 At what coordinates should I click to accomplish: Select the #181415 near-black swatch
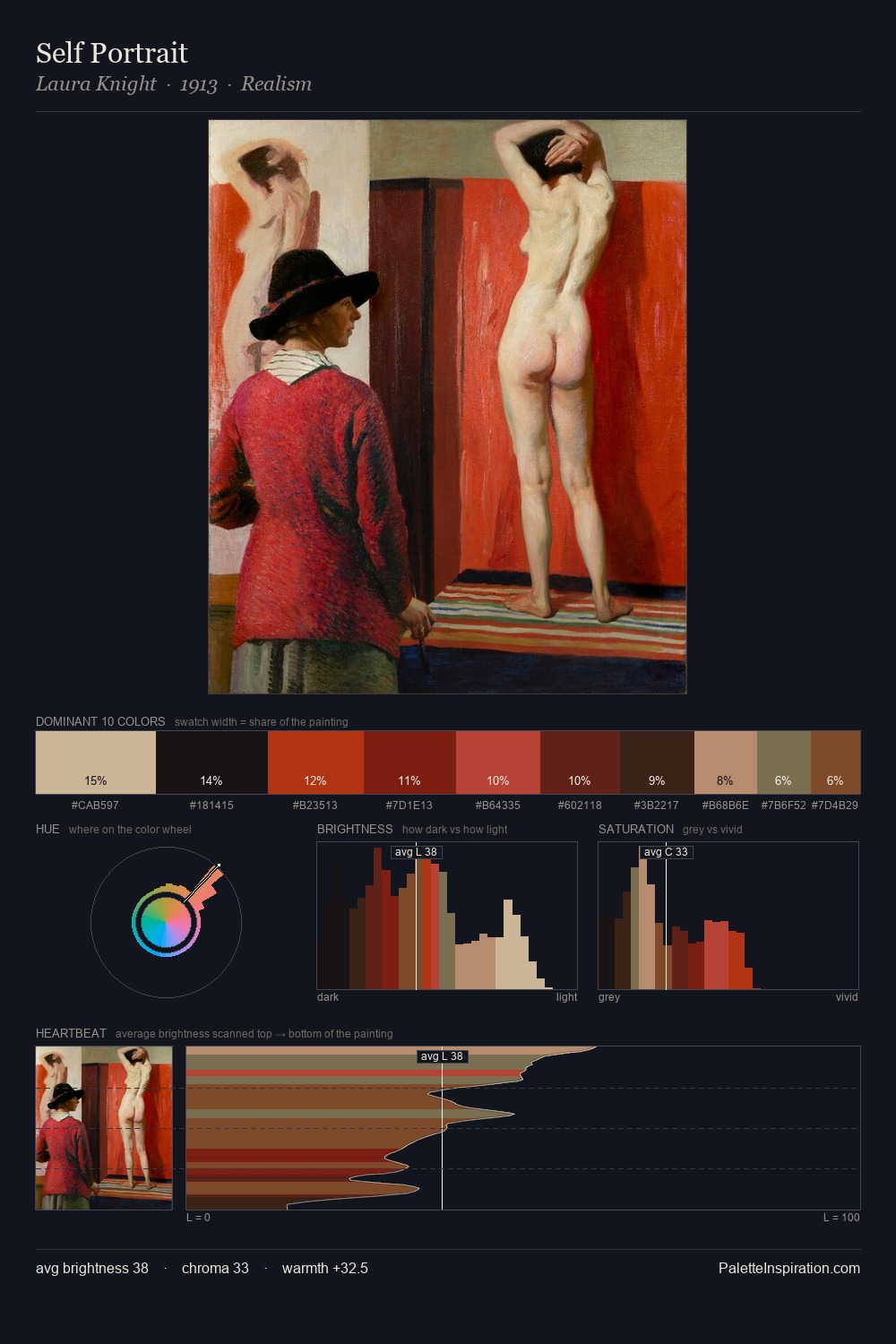(x=211, y=762)
